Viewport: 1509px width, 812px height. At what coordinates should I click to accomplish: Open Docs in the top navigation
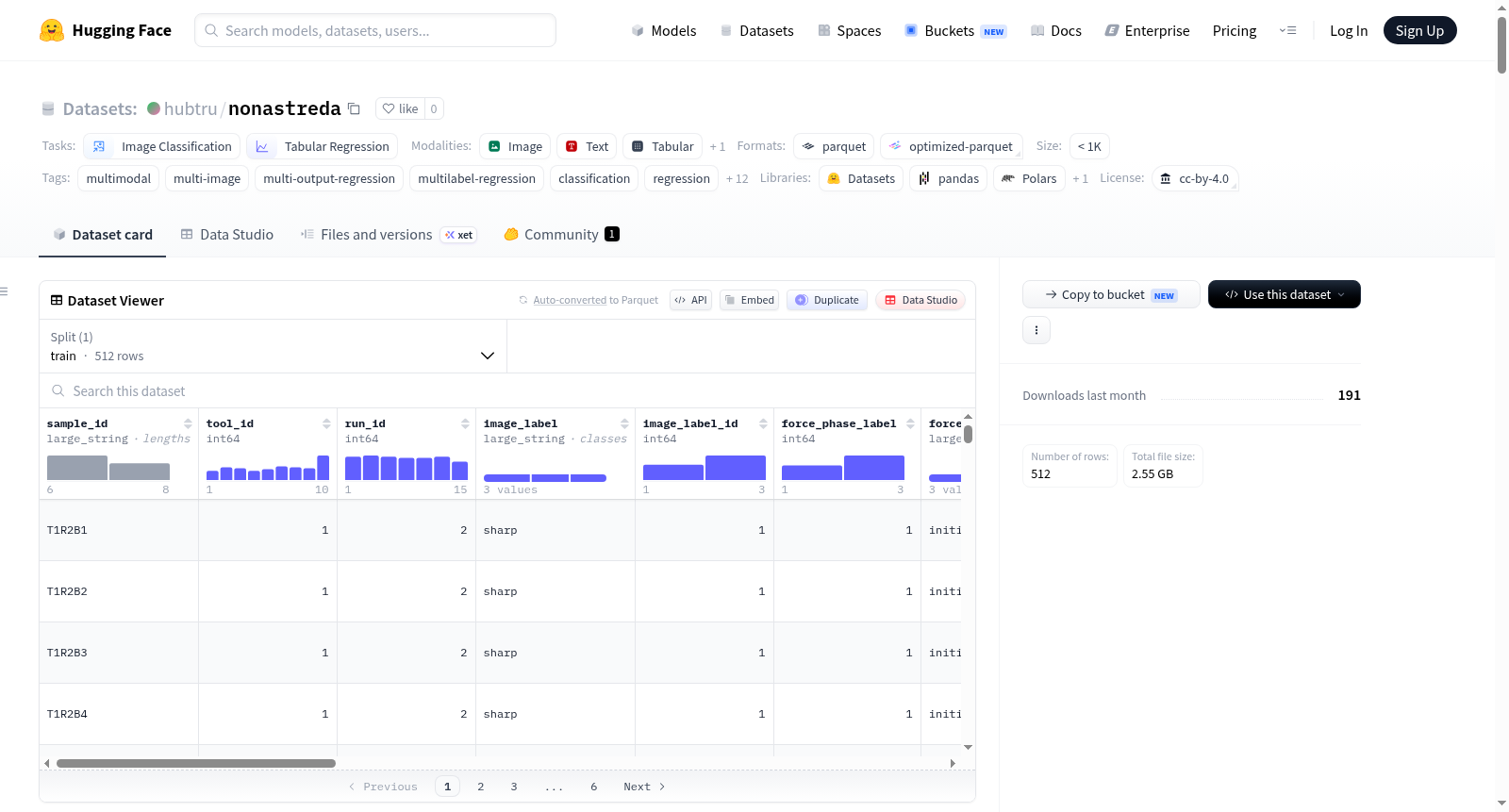coord(1056,30)
